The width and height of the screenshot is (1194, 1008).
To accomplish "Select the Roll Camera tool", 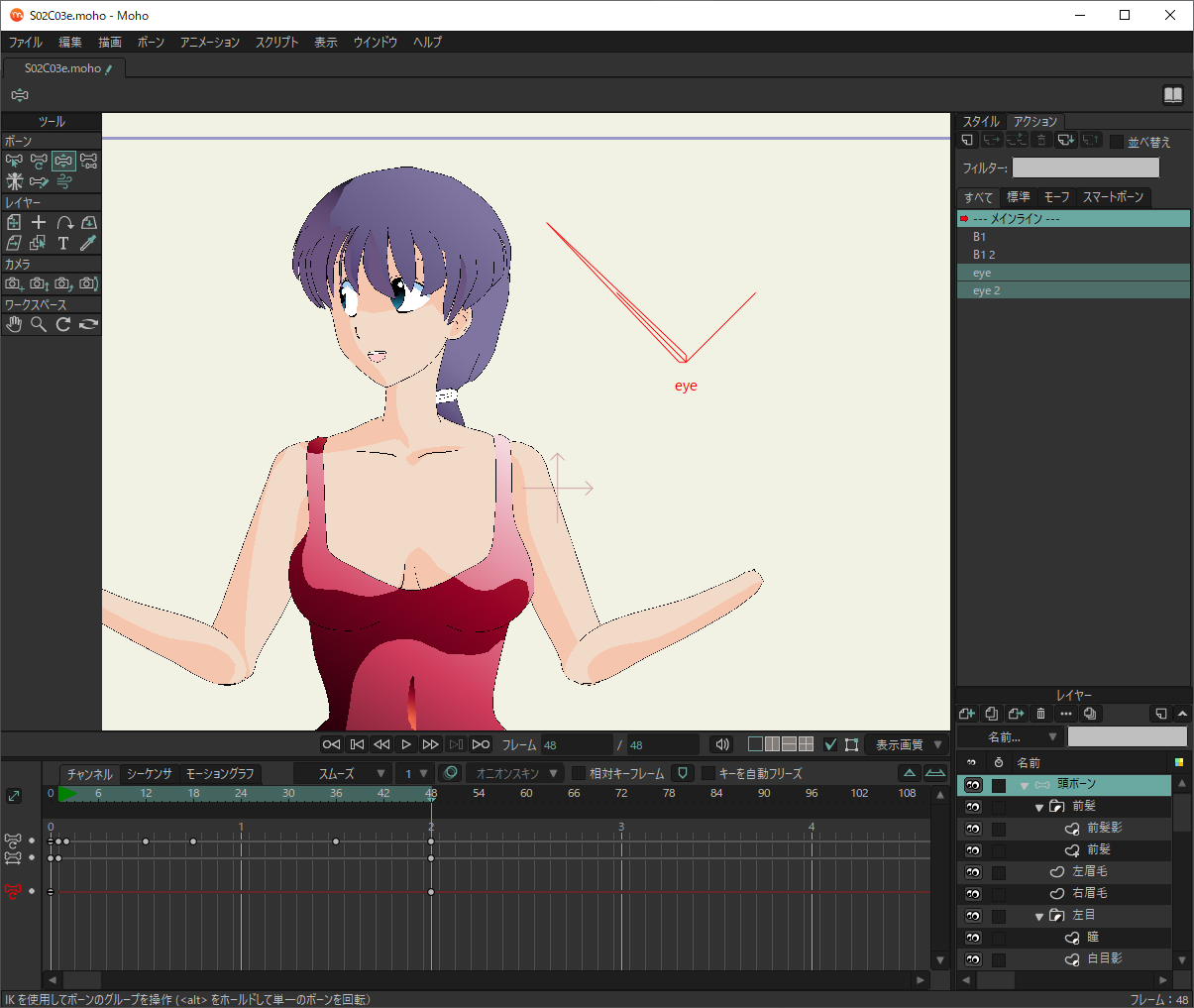I will [63, 283].
